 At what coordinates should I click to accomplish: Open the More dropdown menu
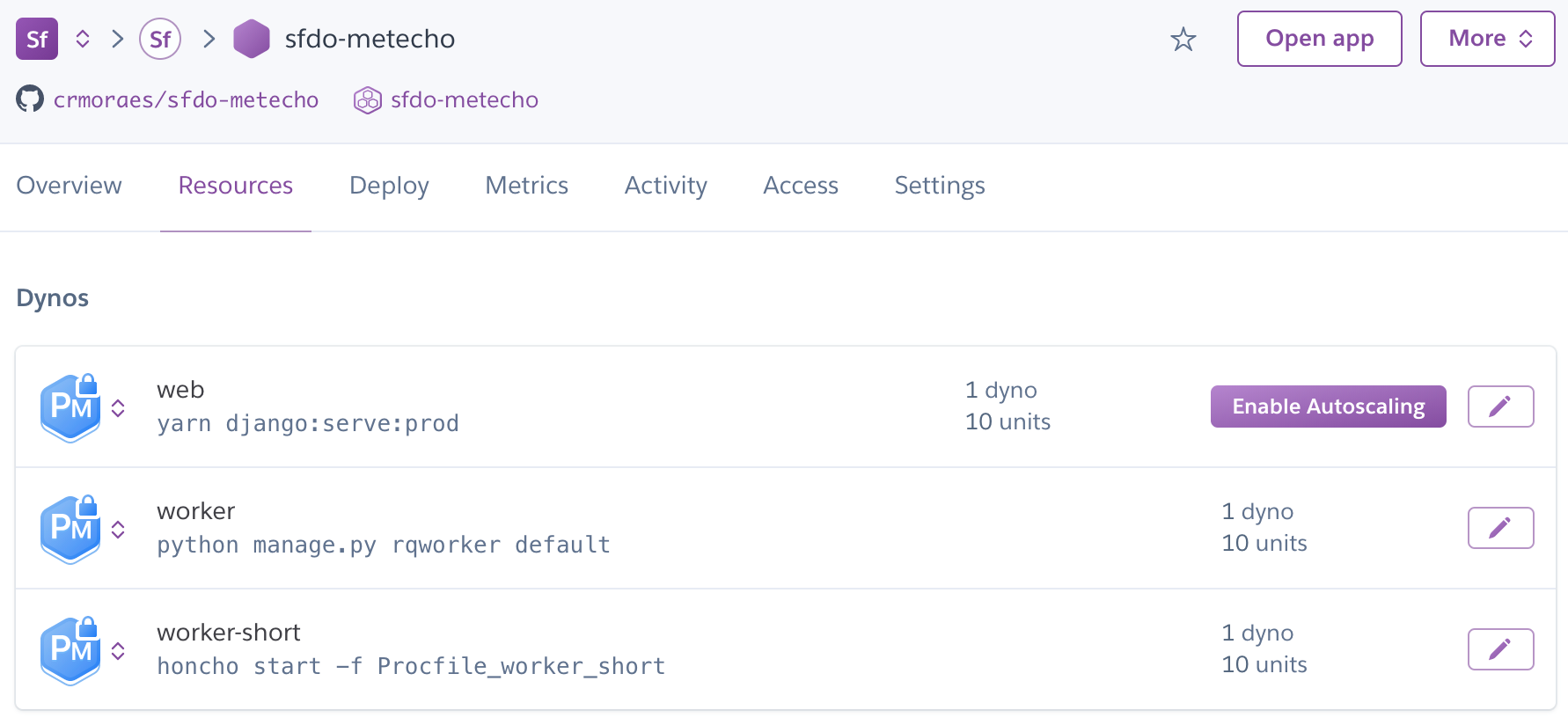pyautogui.click(x=1488, y=39)
